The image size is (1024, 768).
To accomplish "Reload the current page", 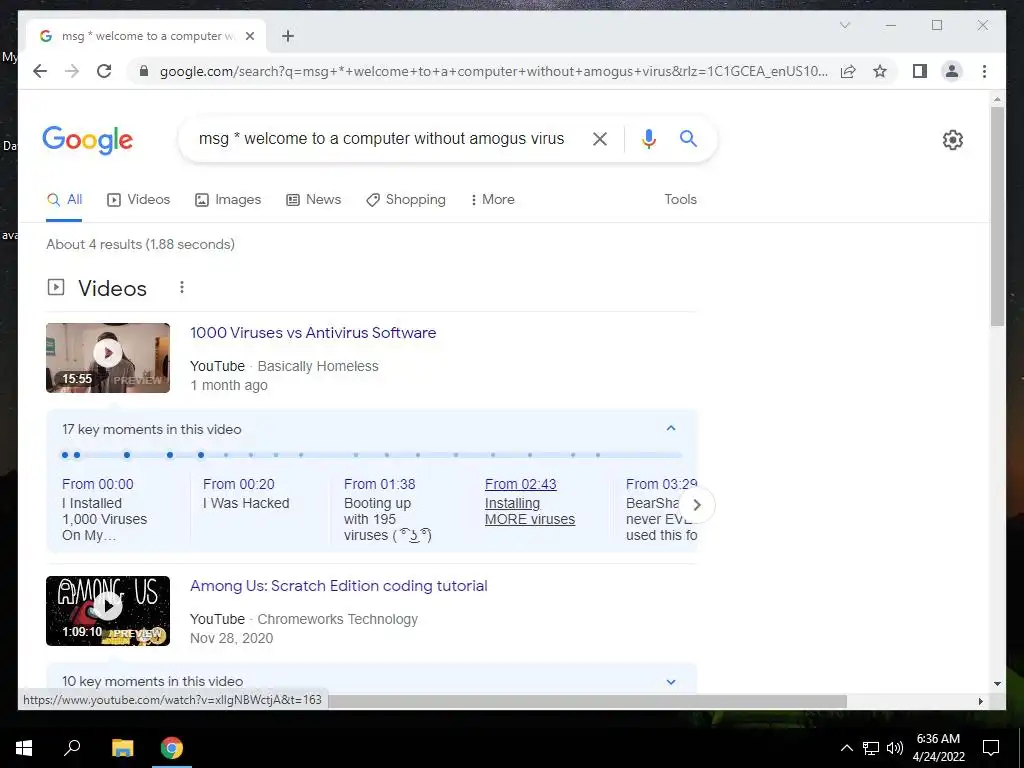I will 104,71.
